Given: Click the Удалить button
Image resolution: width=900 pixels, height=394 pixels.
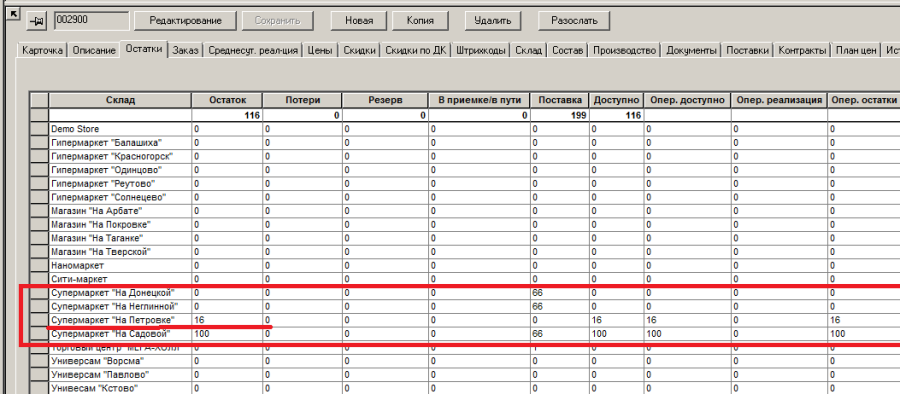Looking at the screenshot, I should [x=492, y=21].
